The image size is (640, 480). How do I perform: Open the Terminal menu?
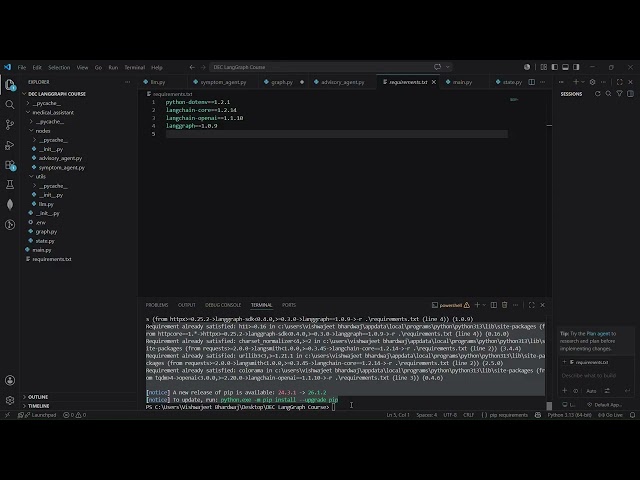(134, 67)
